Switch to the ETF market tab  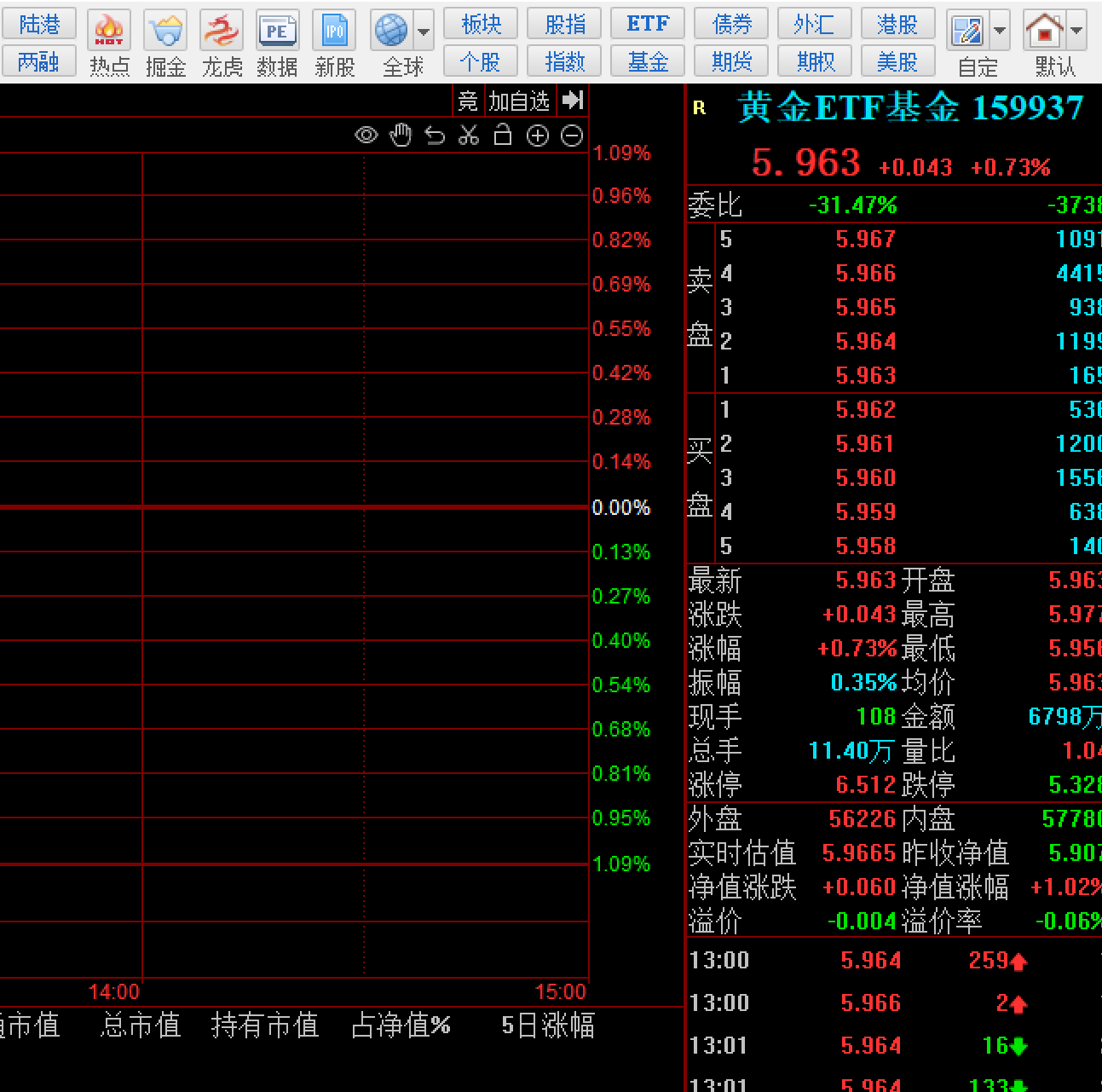pos(648,24)
